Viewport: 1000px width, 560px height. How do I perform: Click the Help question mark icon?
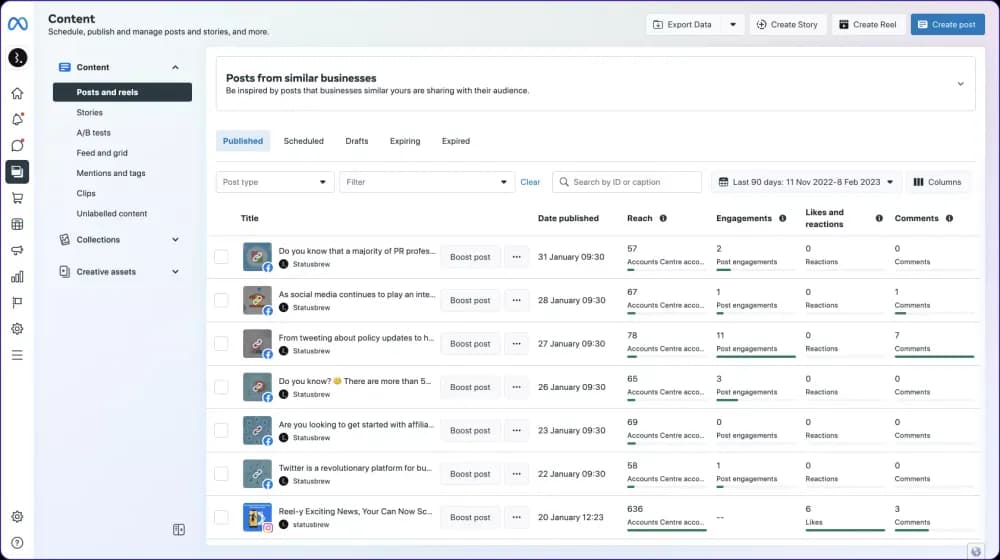17,542
